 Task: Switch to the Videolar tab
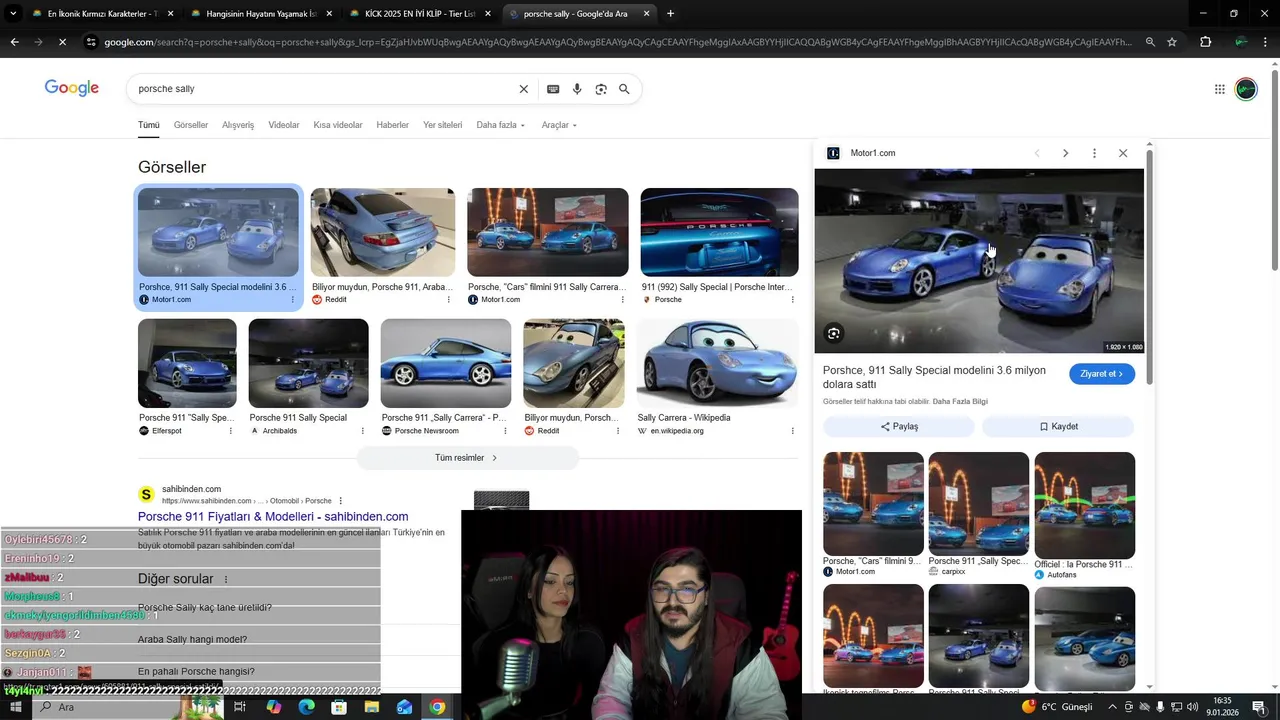[284, 125]
